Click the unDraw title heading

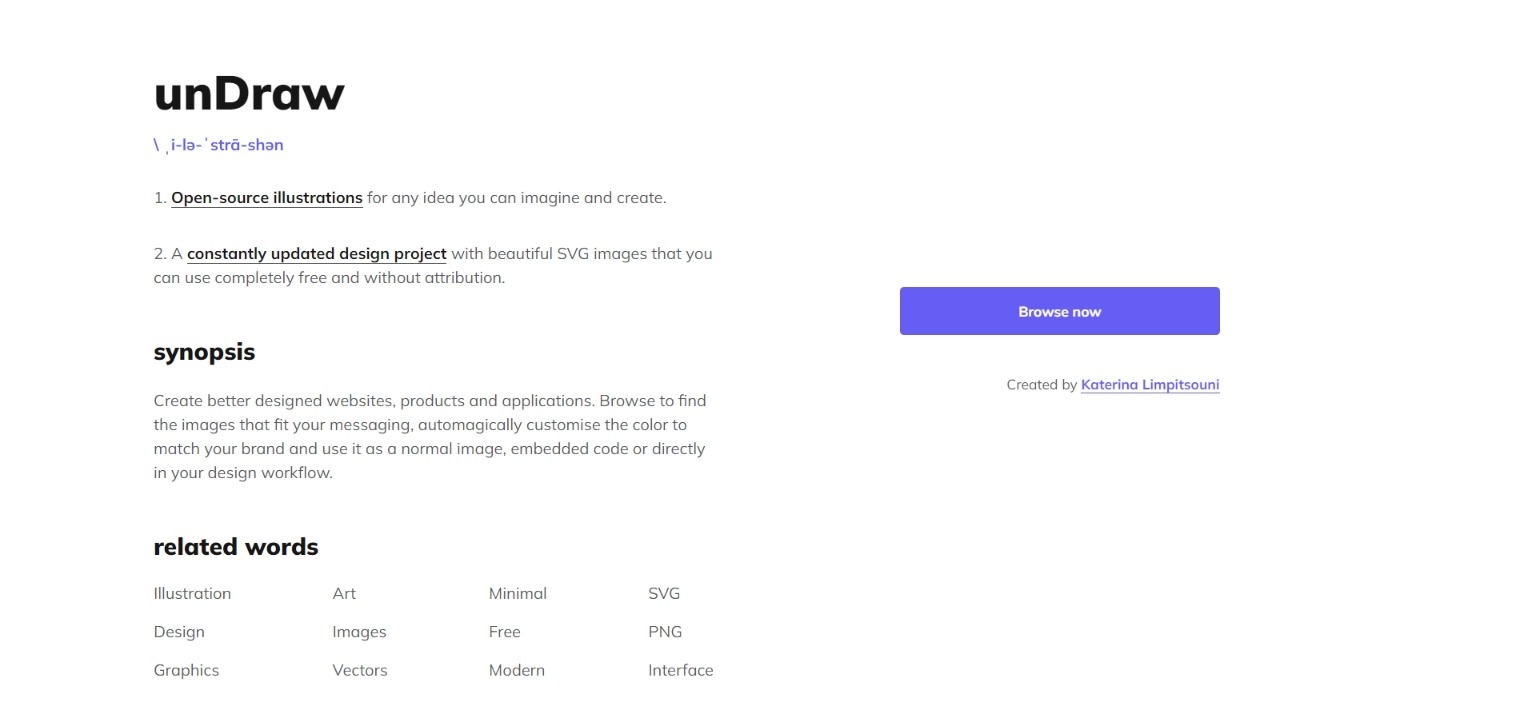249,94
